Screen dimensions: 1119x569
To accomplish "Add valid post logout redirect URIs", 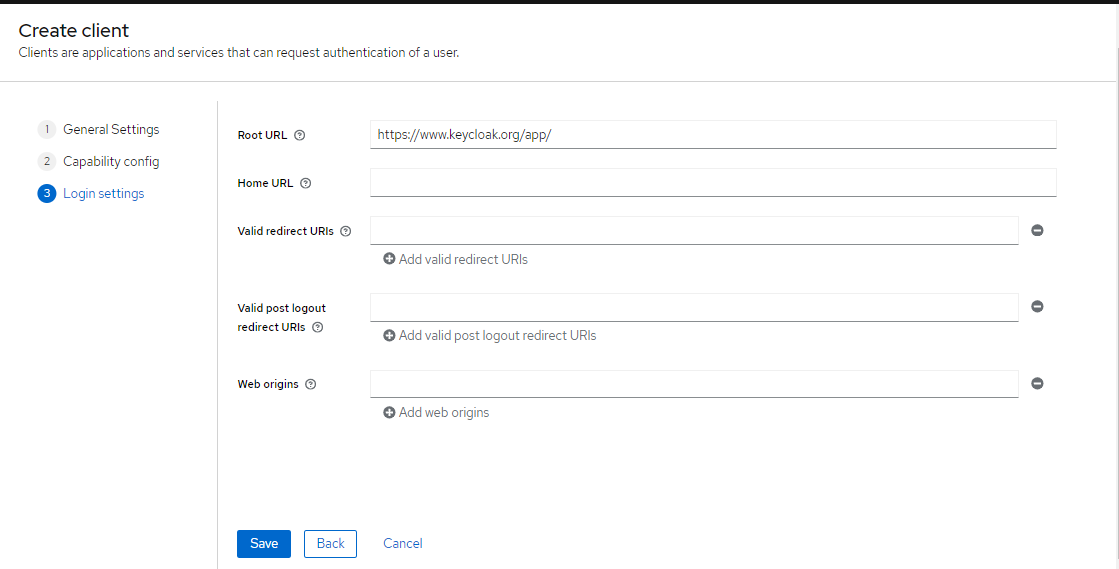I will pos(490,336).
